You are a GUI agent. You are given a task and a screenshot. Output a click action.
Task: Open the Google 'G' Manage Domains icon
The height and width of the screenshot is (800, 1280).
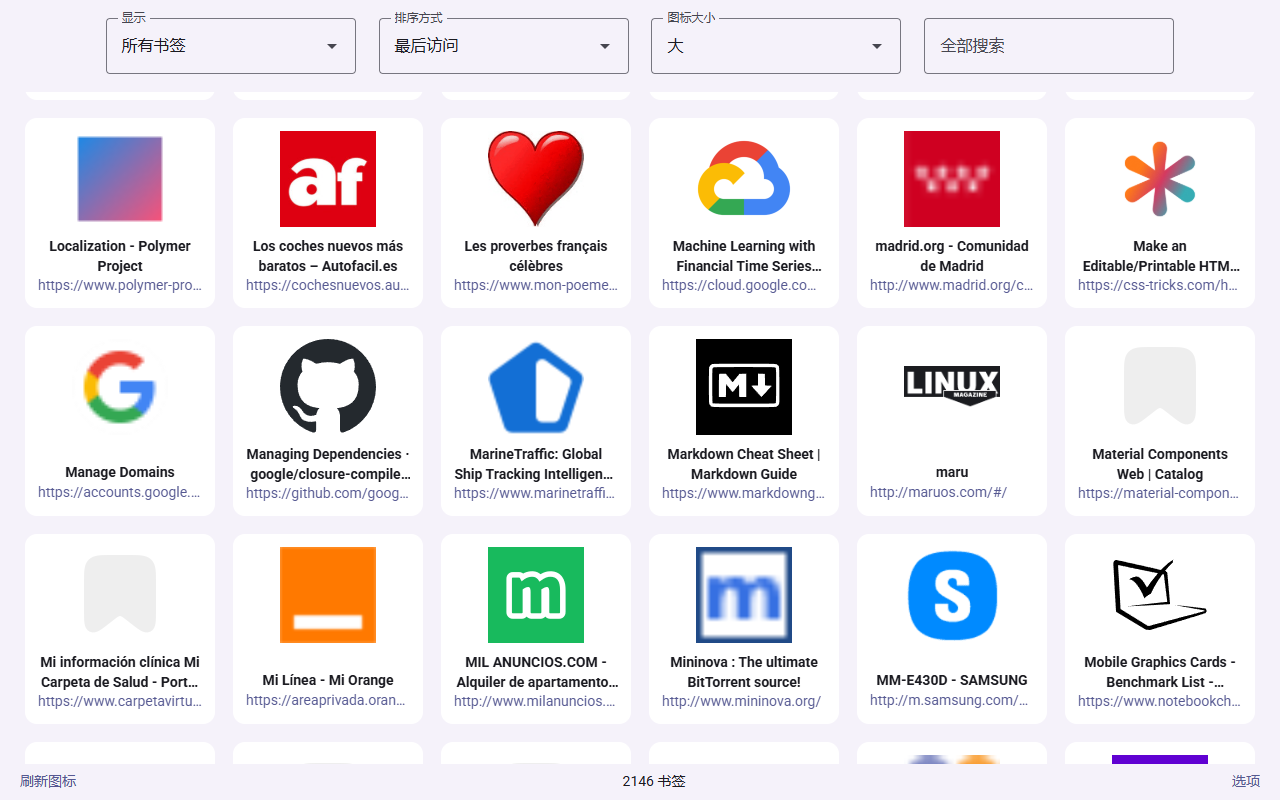[120, 387]
